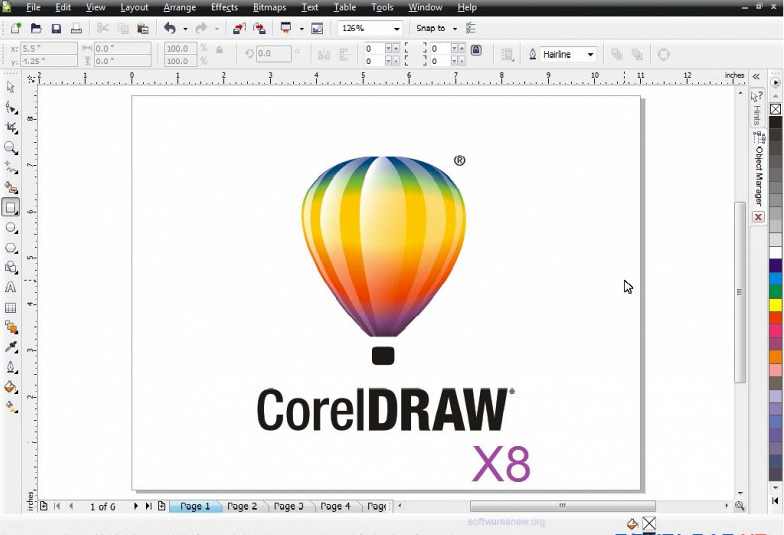Viewport: 784px width, 535px height.
Task: Pick the orange palette swatch
Action: 776,357
